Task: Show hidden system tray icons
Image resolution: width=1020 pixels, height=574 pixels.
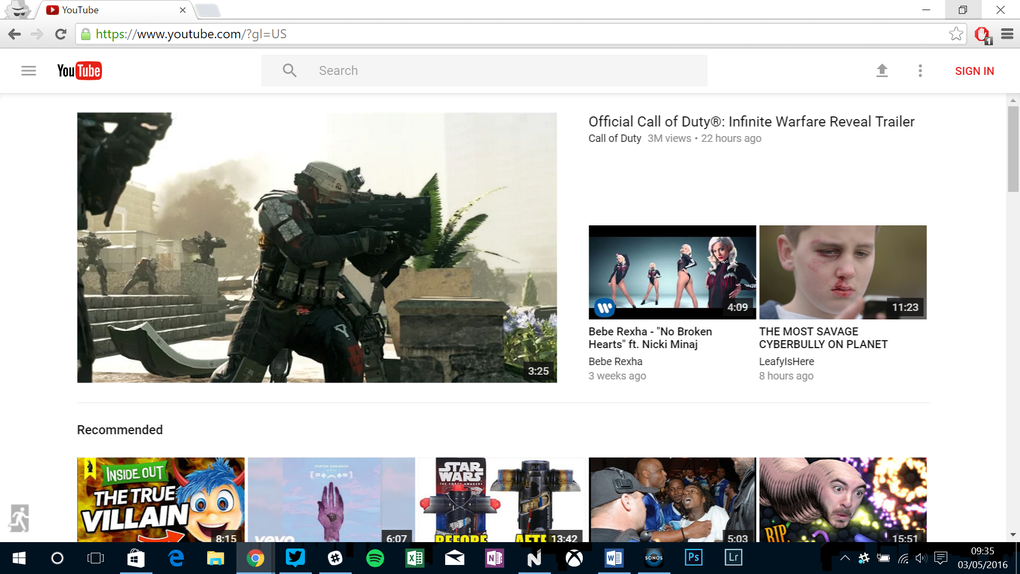Action: point(844,558)
